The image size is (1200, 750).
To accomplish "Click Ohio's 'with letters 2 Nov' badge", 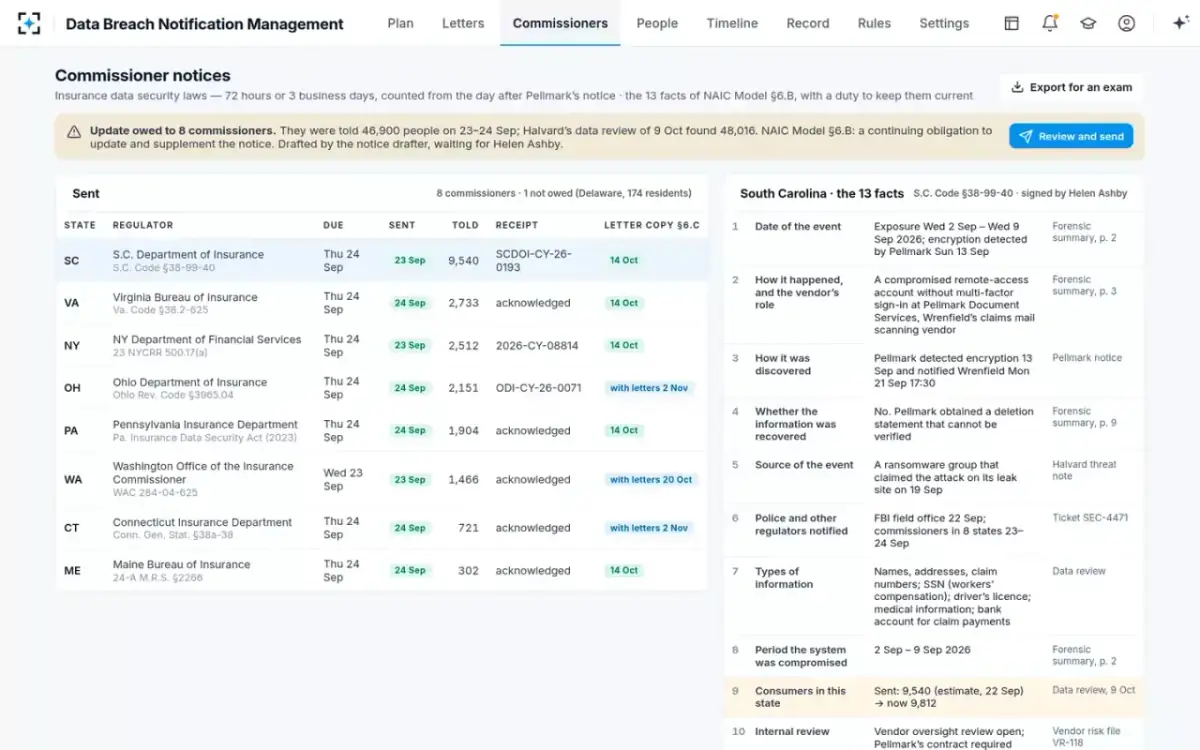I will click(x=649, y=388).
